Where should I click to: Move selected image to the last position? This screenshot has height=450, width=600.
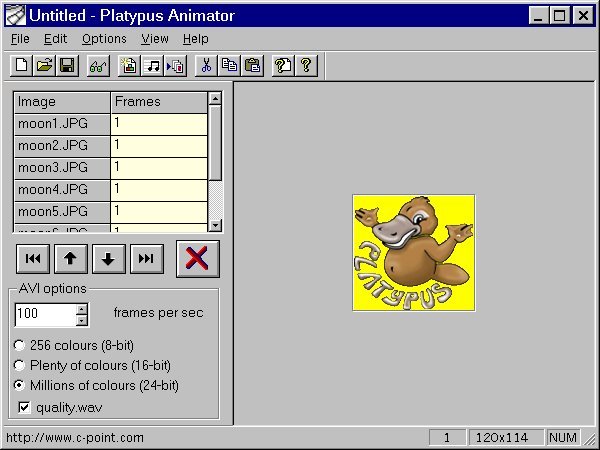tap(147, 259)
